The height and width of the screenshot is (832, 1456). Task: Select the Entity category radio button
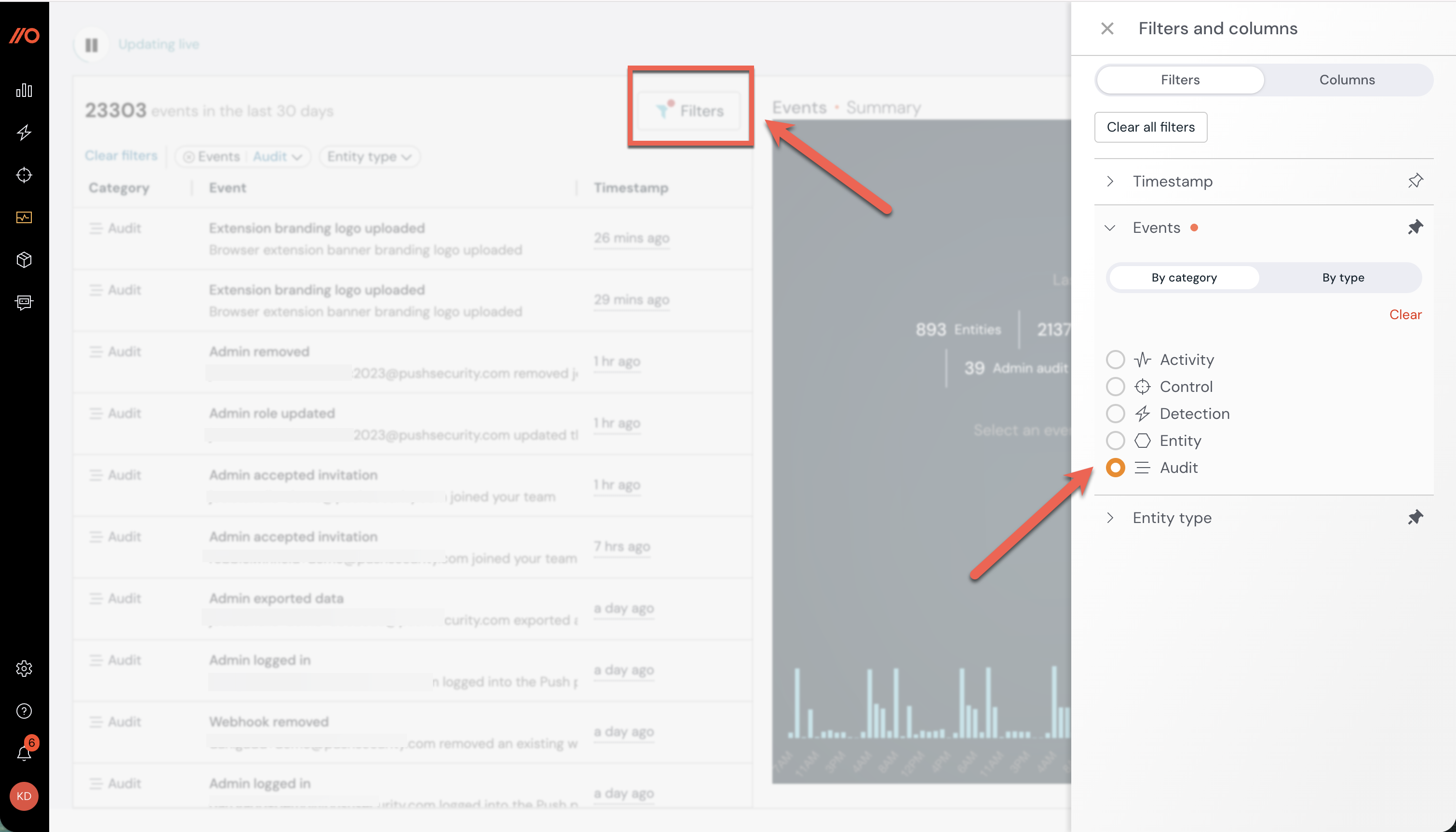coord(1115,440)
